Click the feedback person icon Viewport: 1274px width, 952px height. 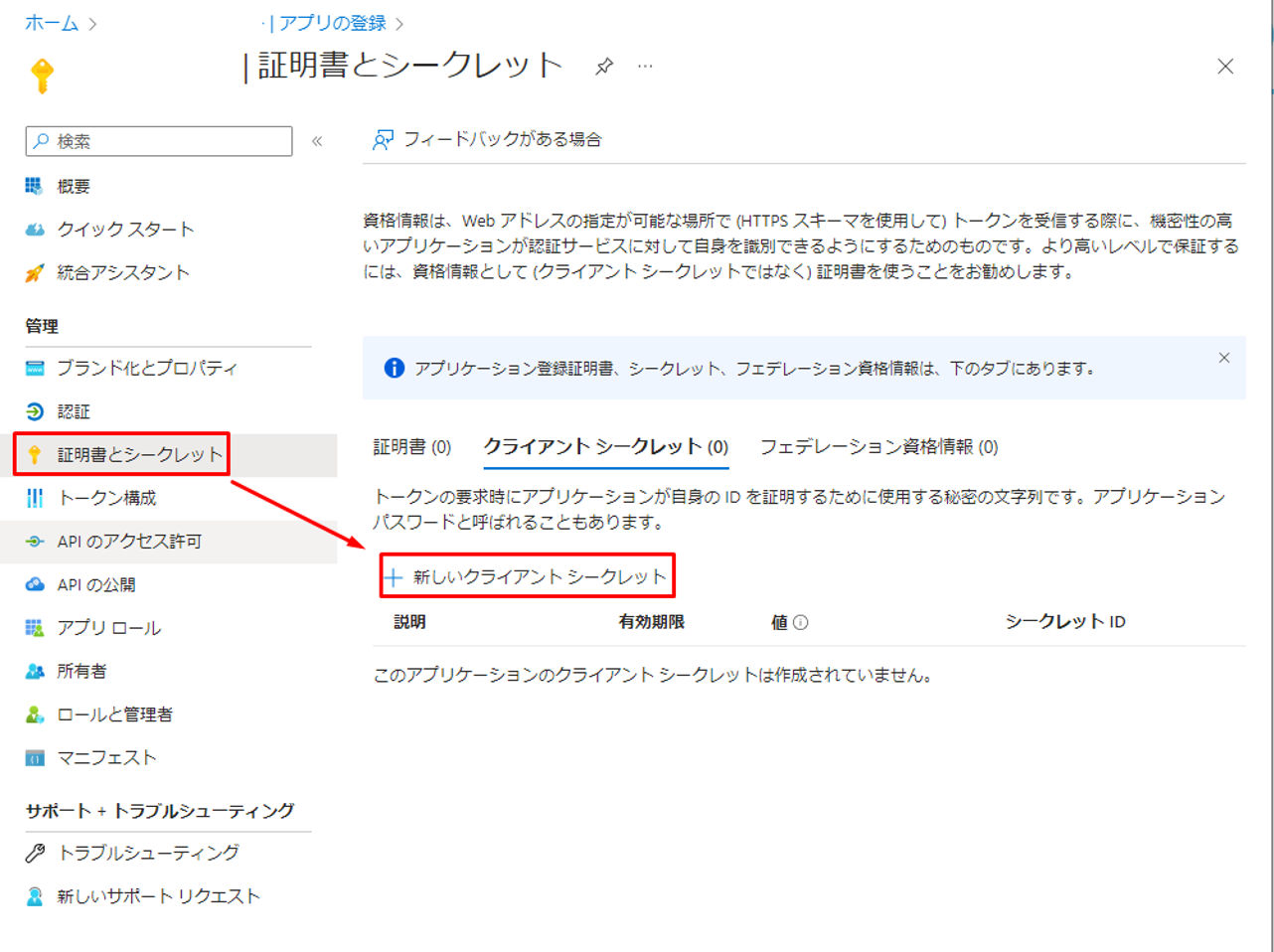383,140
